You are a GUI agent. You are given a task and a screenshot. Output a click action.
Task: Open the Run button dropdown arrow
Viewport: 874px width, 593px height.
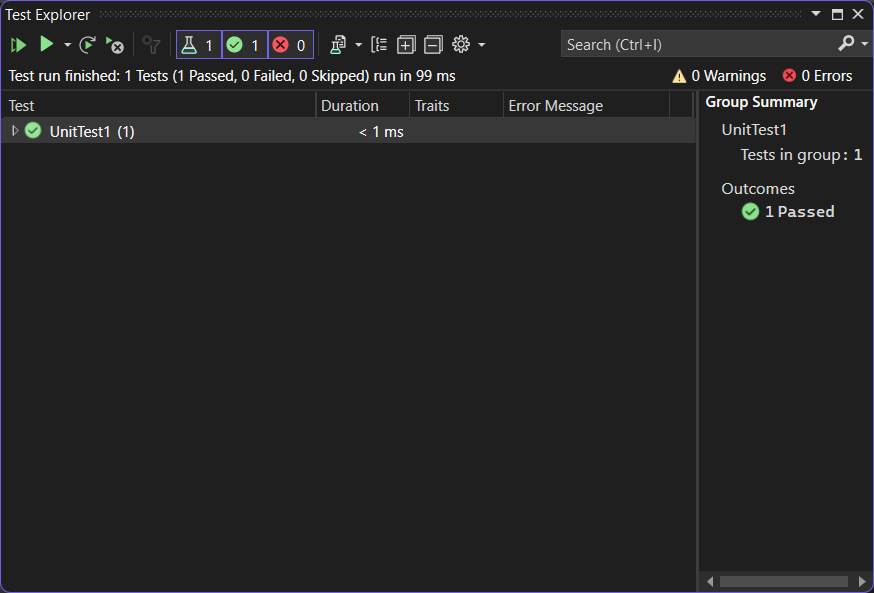[67, 45]
